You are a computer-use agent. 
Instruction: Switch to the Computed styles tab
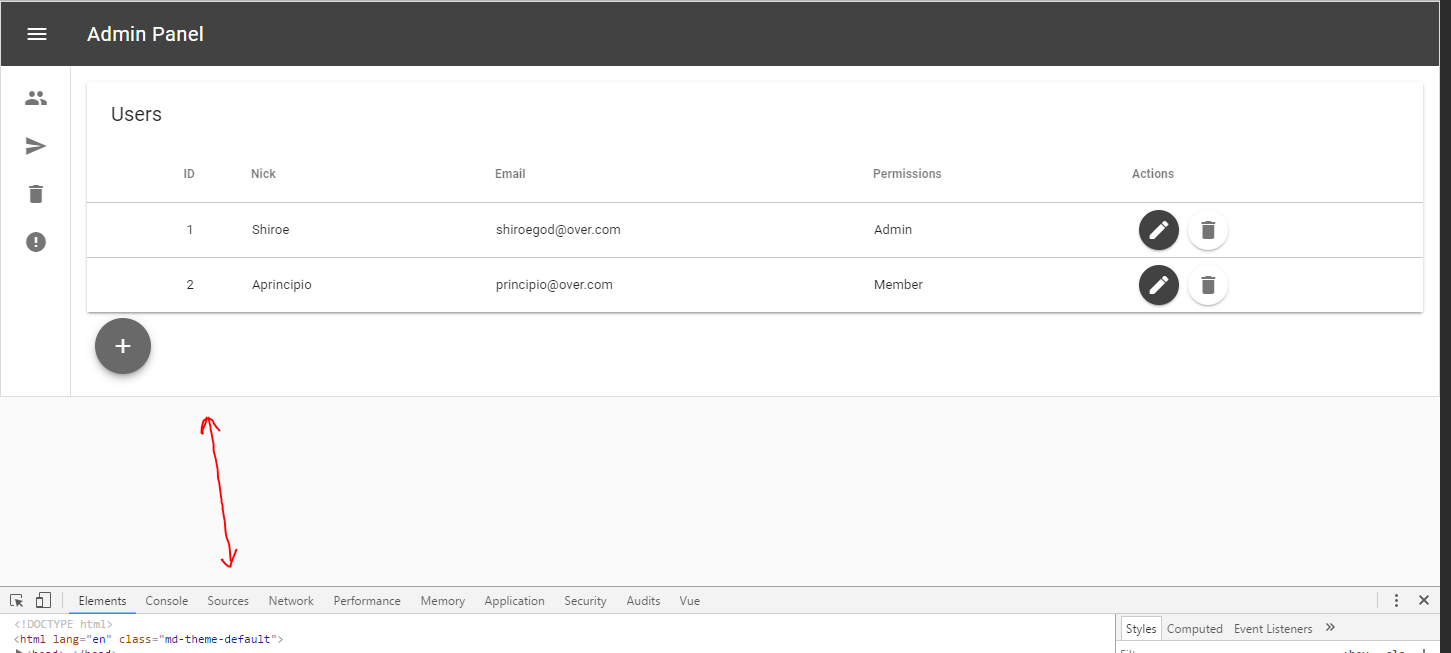[x=1194, y=628]
